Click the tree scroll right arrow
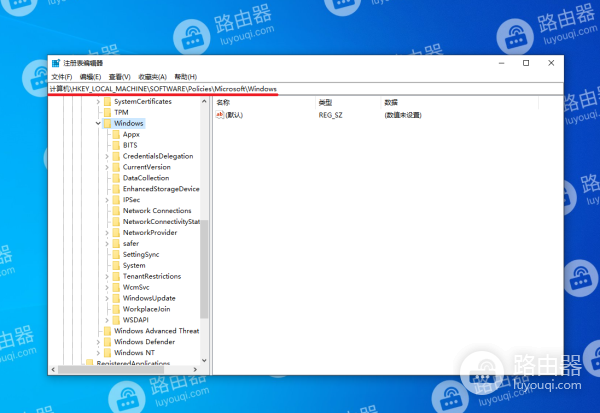The height and width of the screenshot is (413, 600). coord(195,370)
